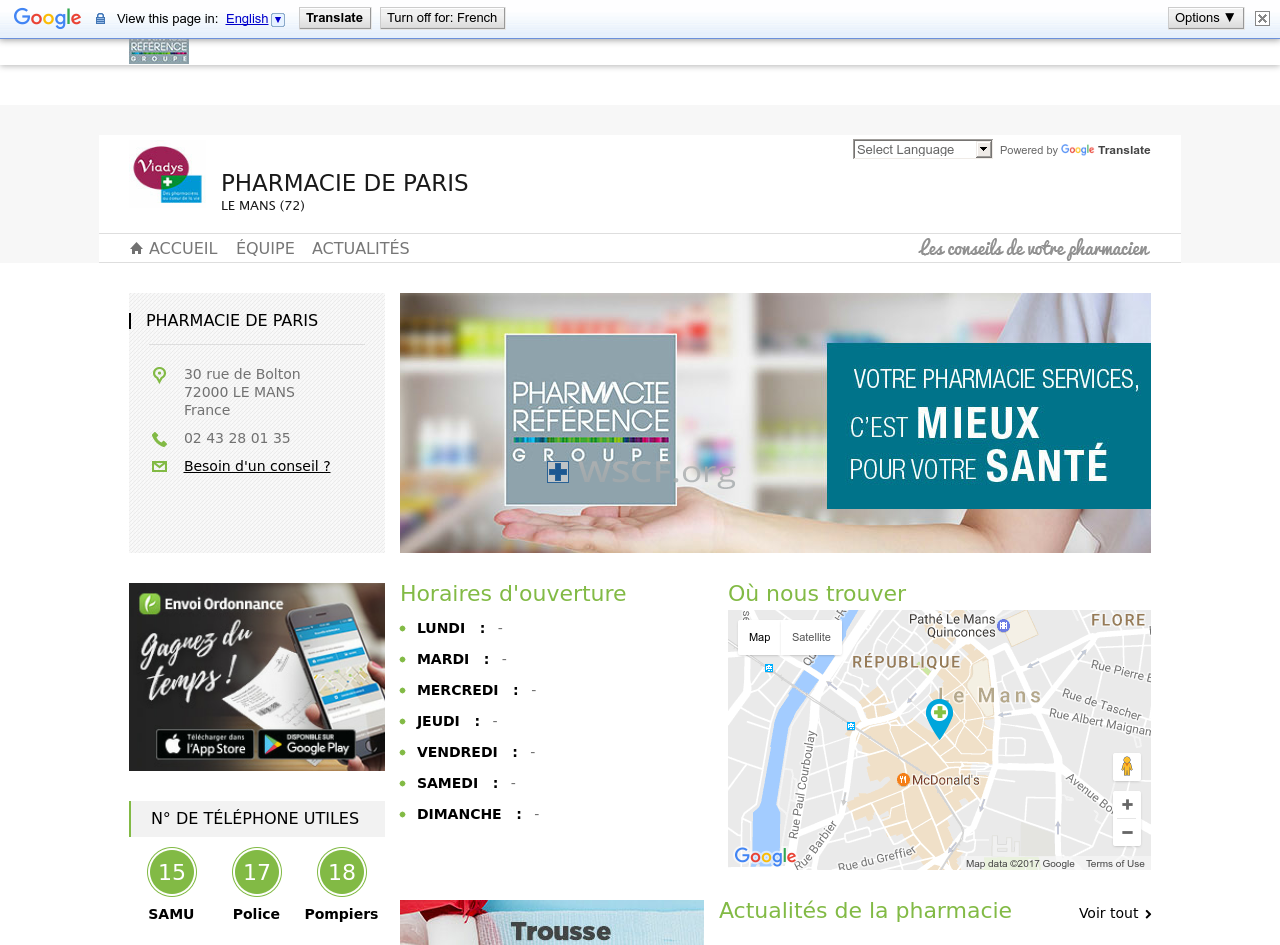Click the Où nous trouver heading
The image size is (1280, 945).
817,594
